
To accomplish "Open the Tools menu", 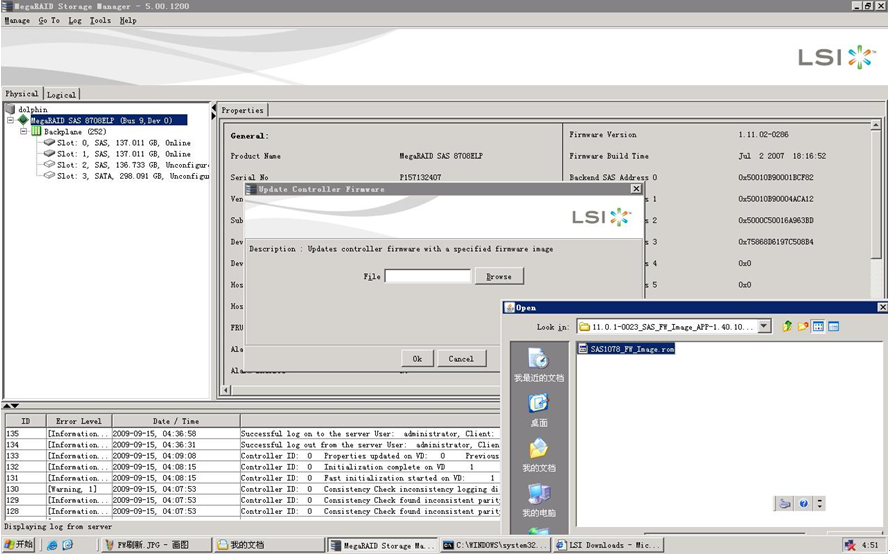I will [x=100, y=20].
